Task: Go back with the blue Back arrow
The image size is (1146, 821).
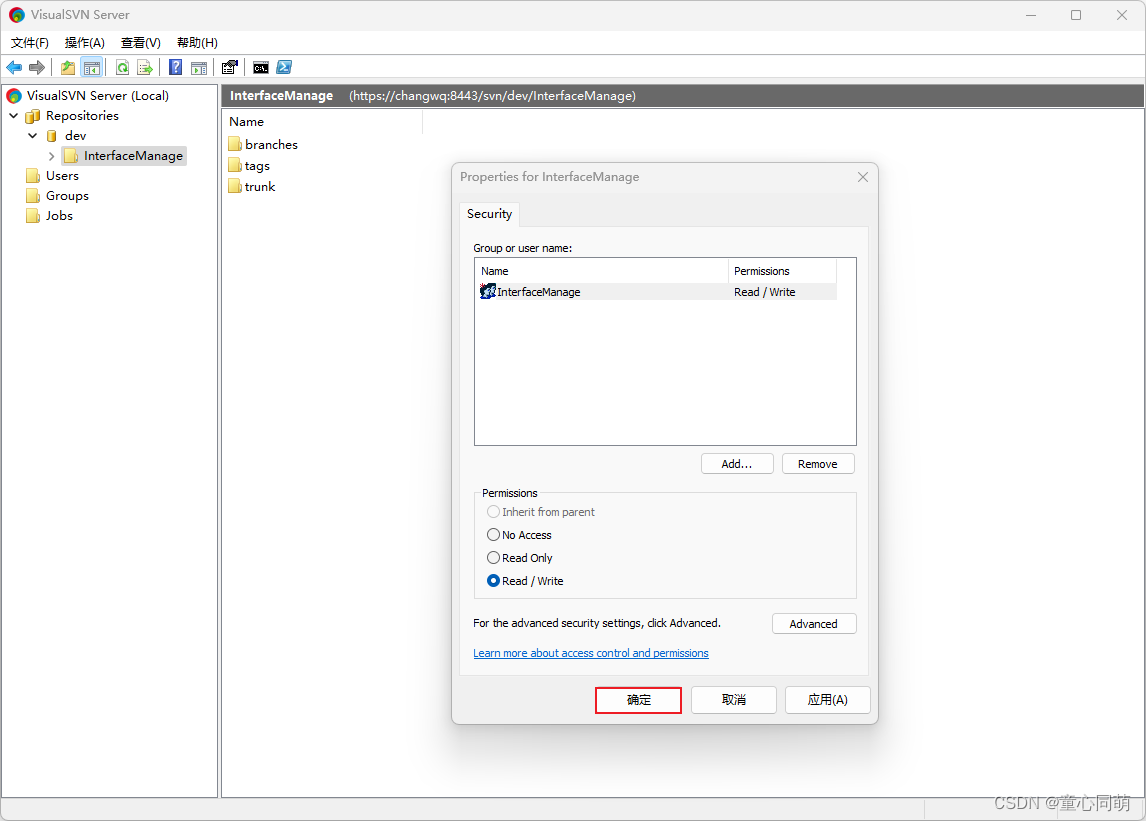Action: 14,68
